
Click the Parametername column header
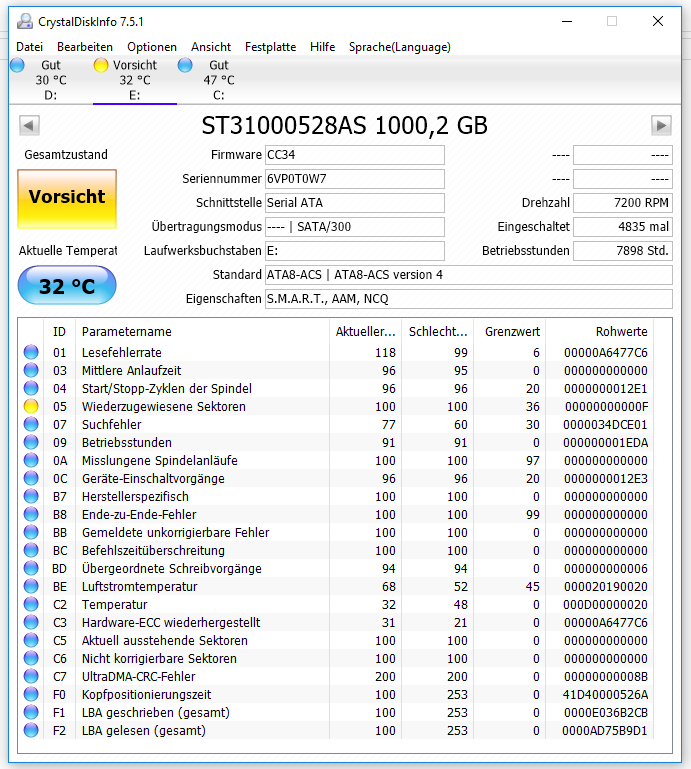(x=202, y=332)
